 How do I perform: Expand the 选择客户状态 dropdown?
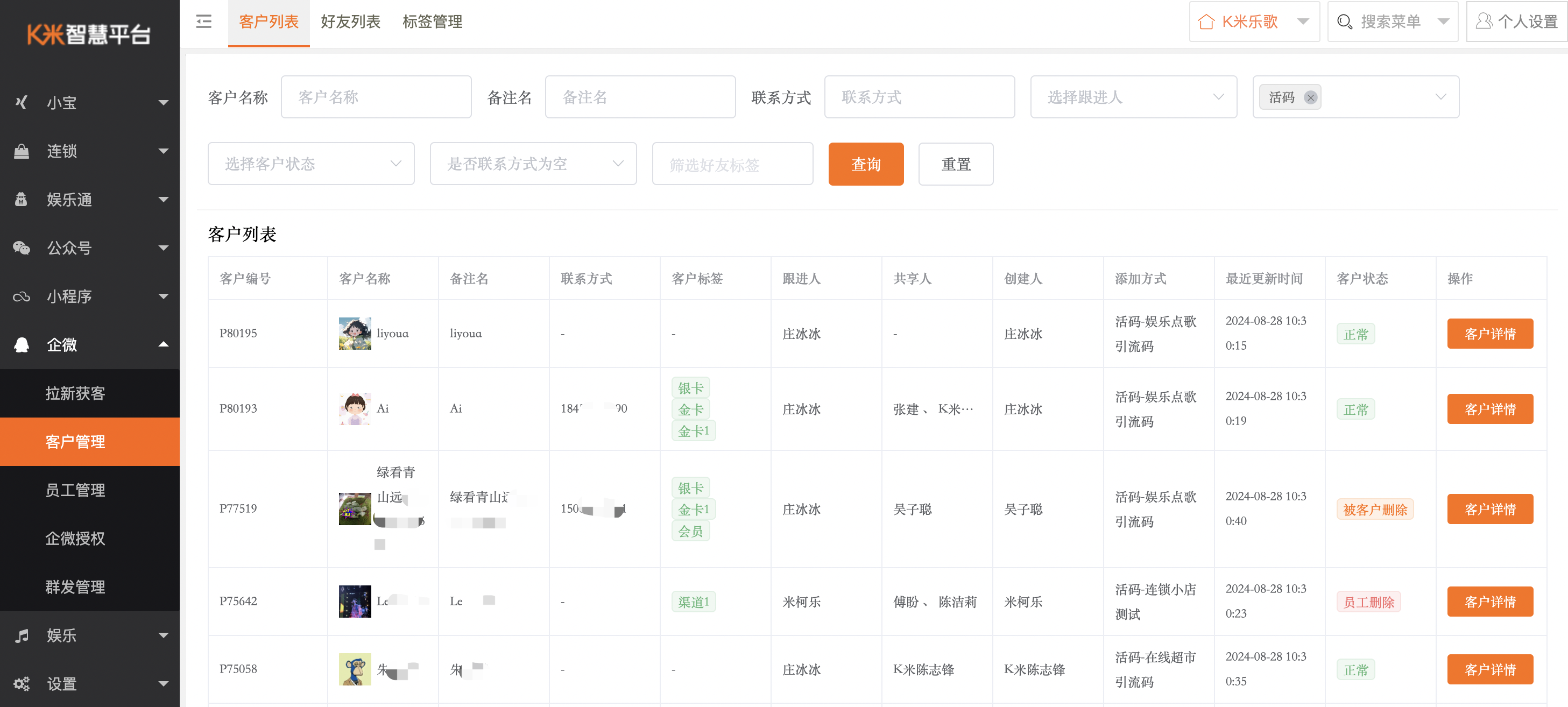312,163
